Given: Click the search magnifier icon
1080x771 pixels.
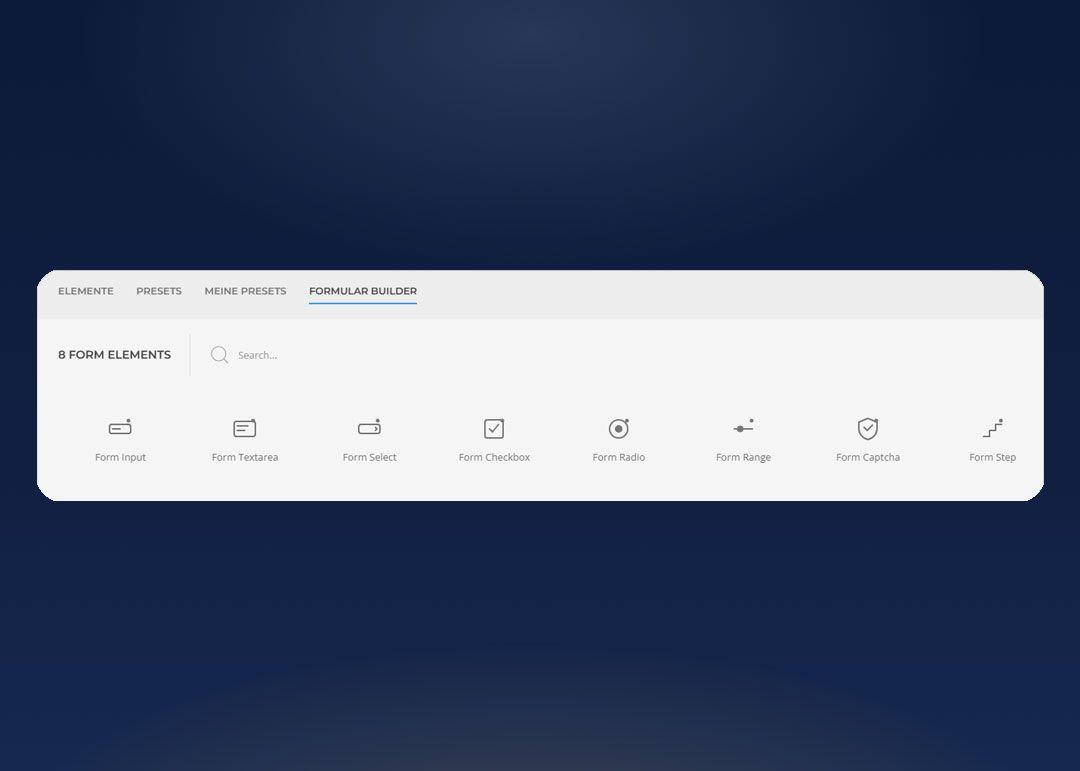Looking at the screenshot, I should [x=220, y=355].
